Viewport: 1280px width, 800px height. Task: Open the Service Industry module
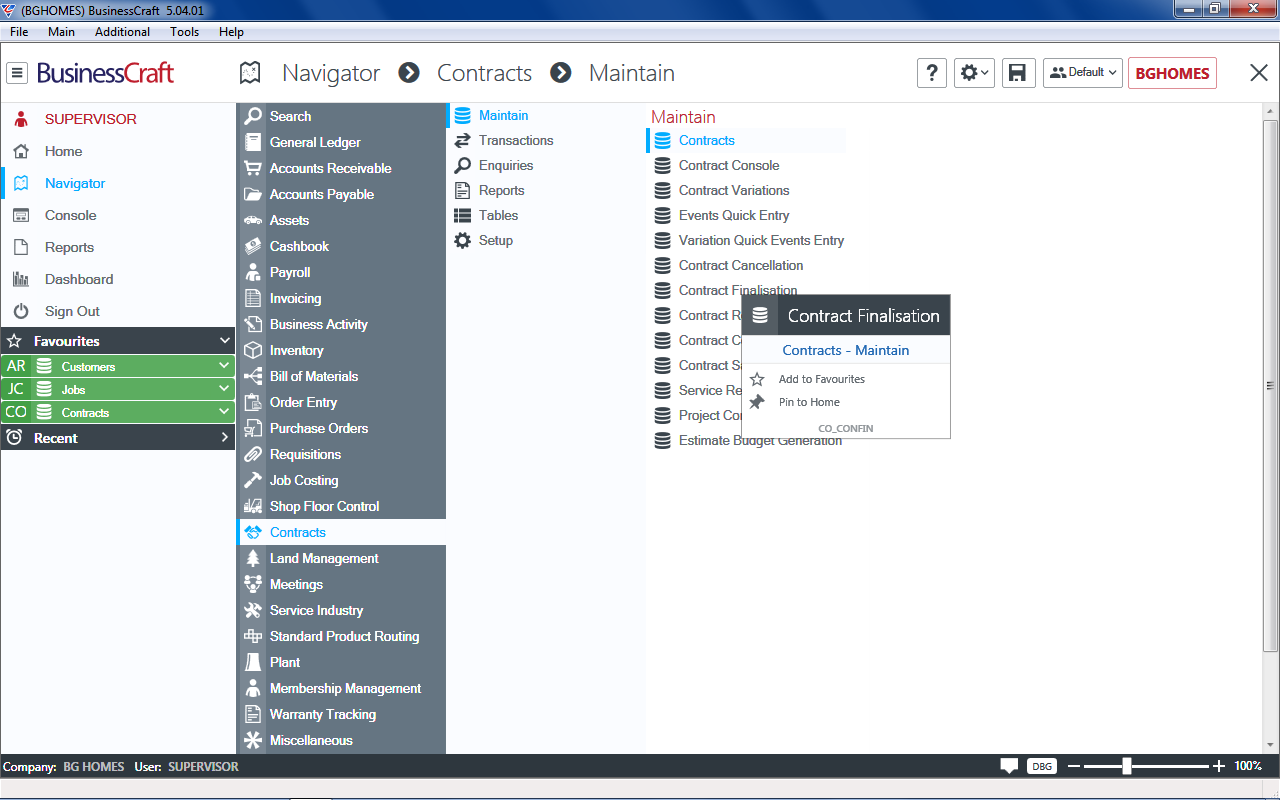click(x=341, y=610)
